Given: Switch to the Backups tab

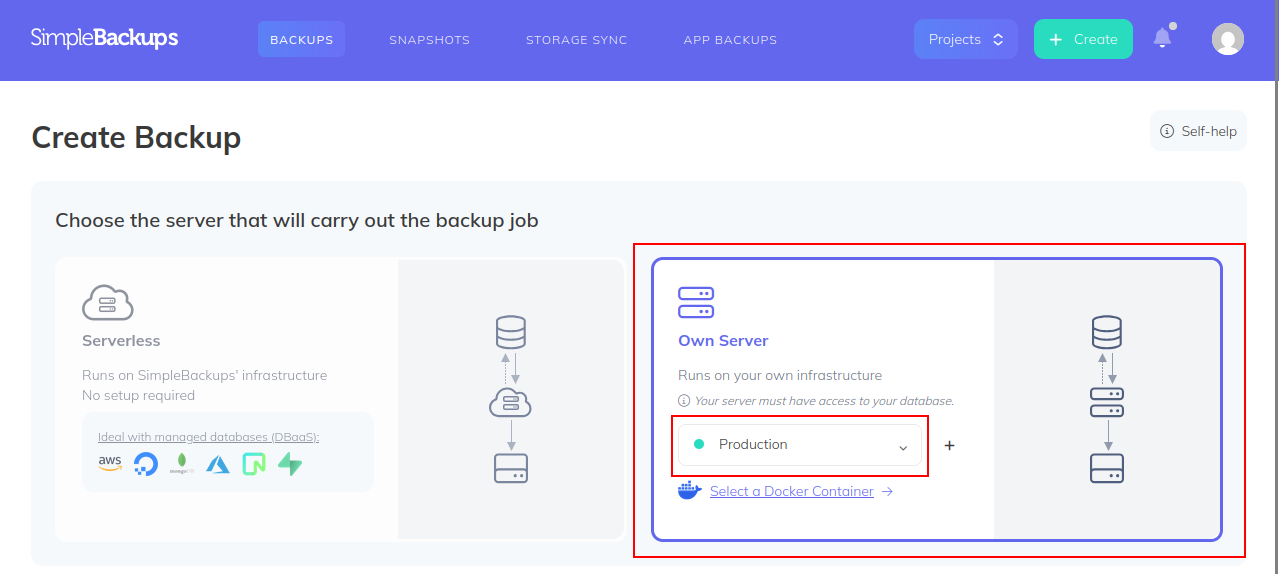Looking at the screenshot, I should click(302, 40).
